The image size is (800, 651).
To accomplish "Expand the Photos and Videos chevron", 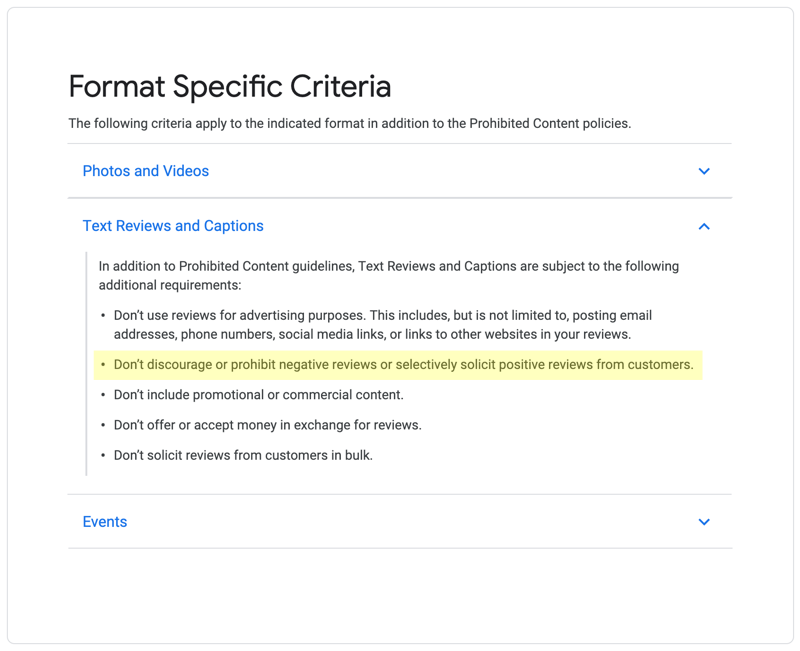I will [704, 171].
